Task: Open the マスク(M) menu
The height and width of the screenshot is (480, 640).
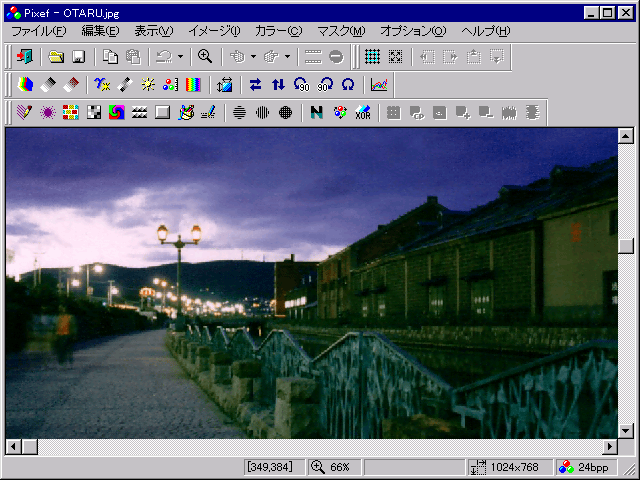Action: pyautogui.click(x=341, y=31)
